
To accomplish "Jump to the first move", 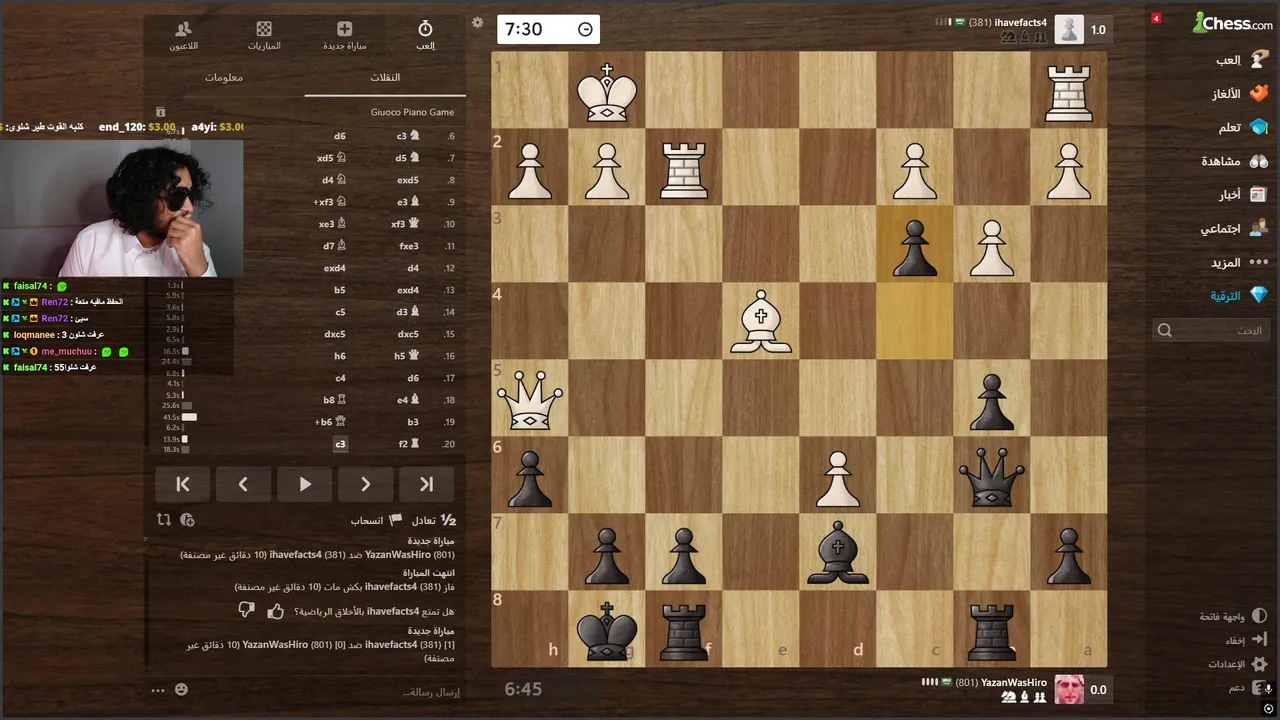I will coord(183,484).
